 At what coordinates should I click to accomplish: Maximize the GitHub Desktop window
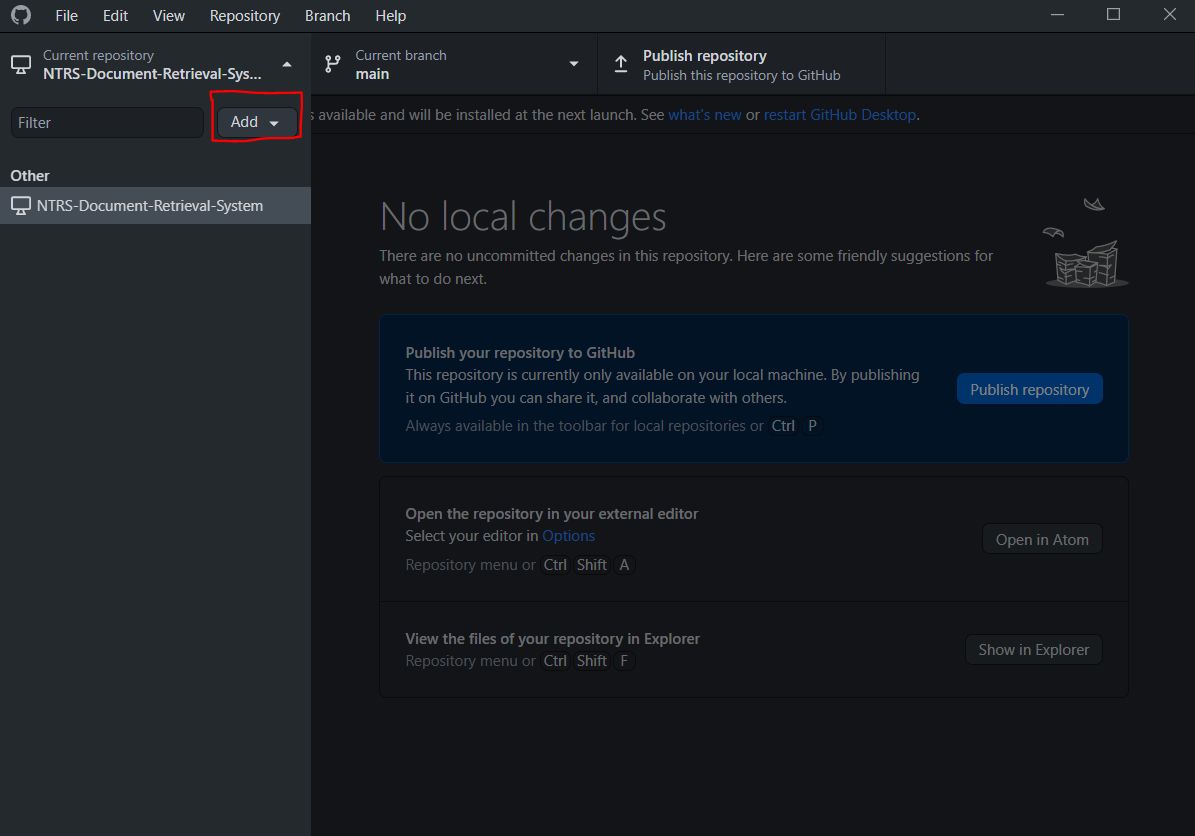1113,15
